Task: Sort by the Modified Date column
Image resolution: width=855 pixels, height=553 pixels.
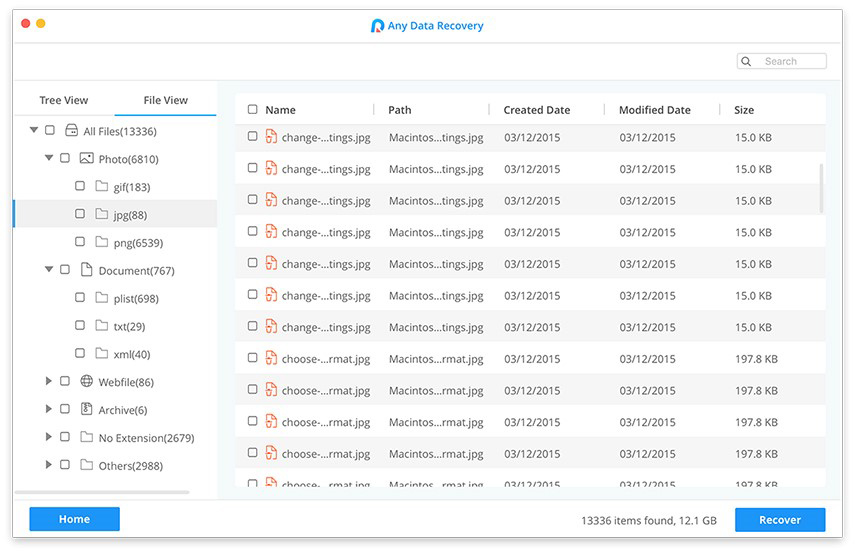Action: (x=654, y=110)
